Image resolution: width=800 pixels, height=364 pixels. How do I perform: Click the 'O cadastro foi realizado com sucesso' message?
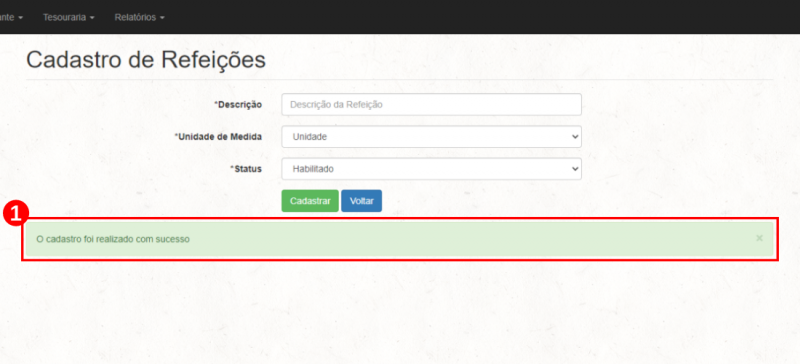point(113,239)
